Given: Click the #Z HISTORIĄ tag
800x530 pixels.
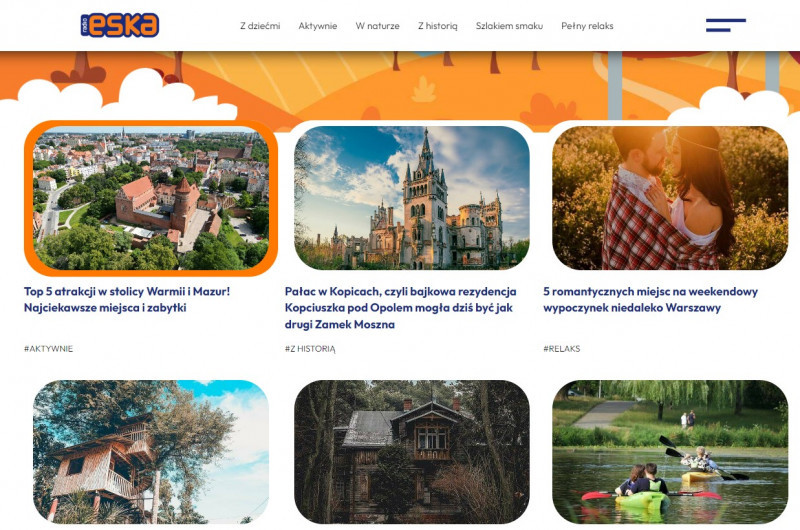Looking at the screenshot, I should coord(310,349).
